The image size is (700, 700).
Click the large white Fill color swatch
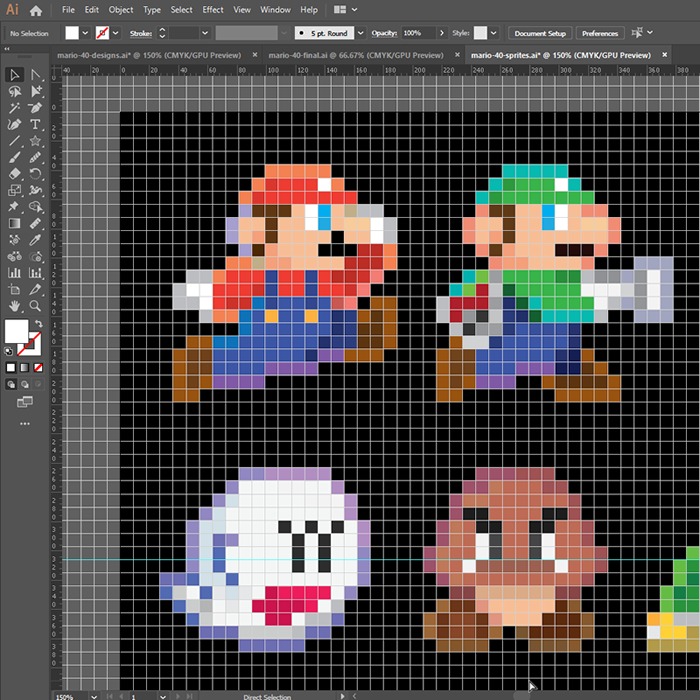16,332
